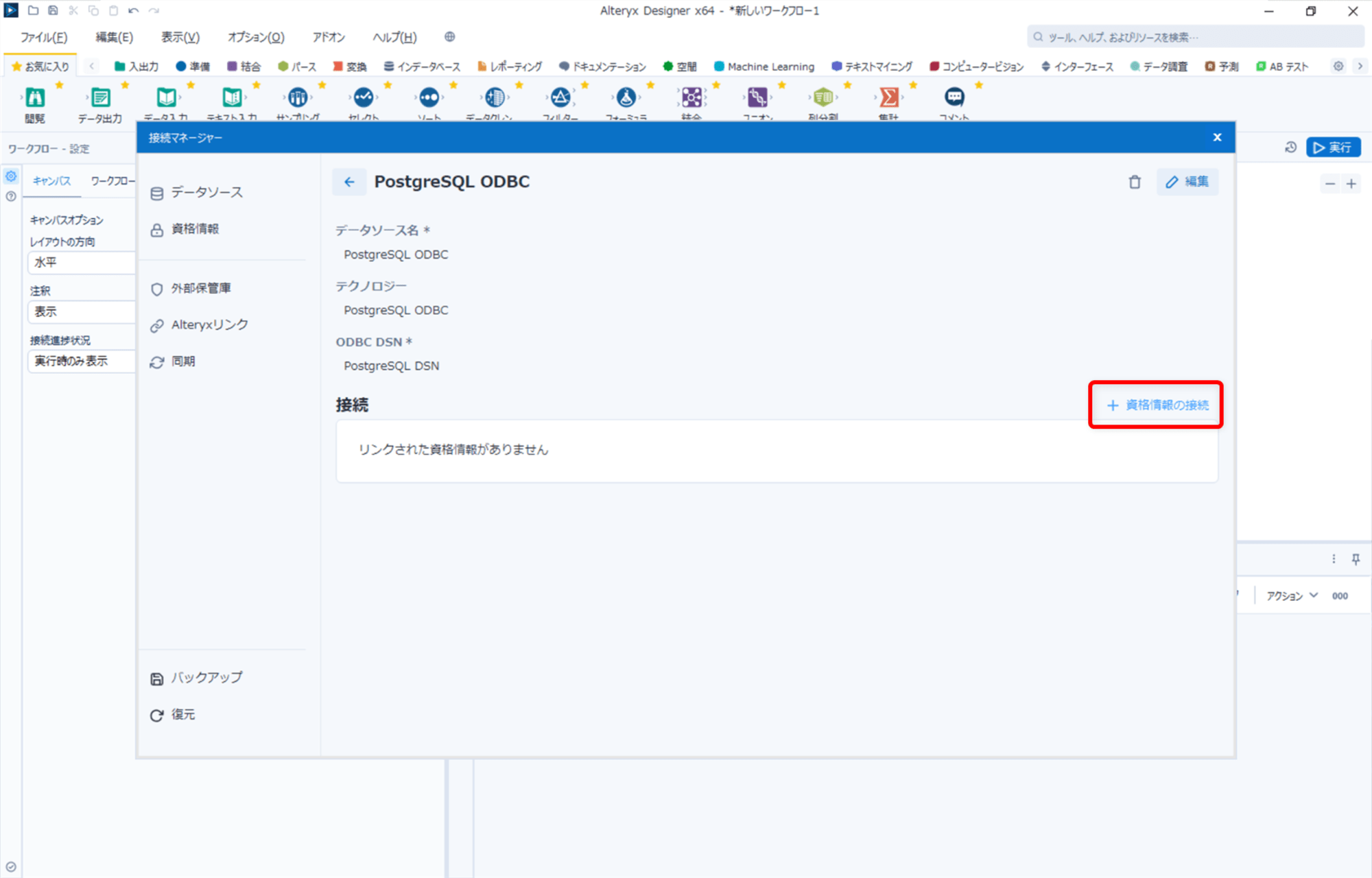This screenshot has width=1372, height=878.
Task: Select the データ出力 output tool icon
Action: (x=100, y=97)
